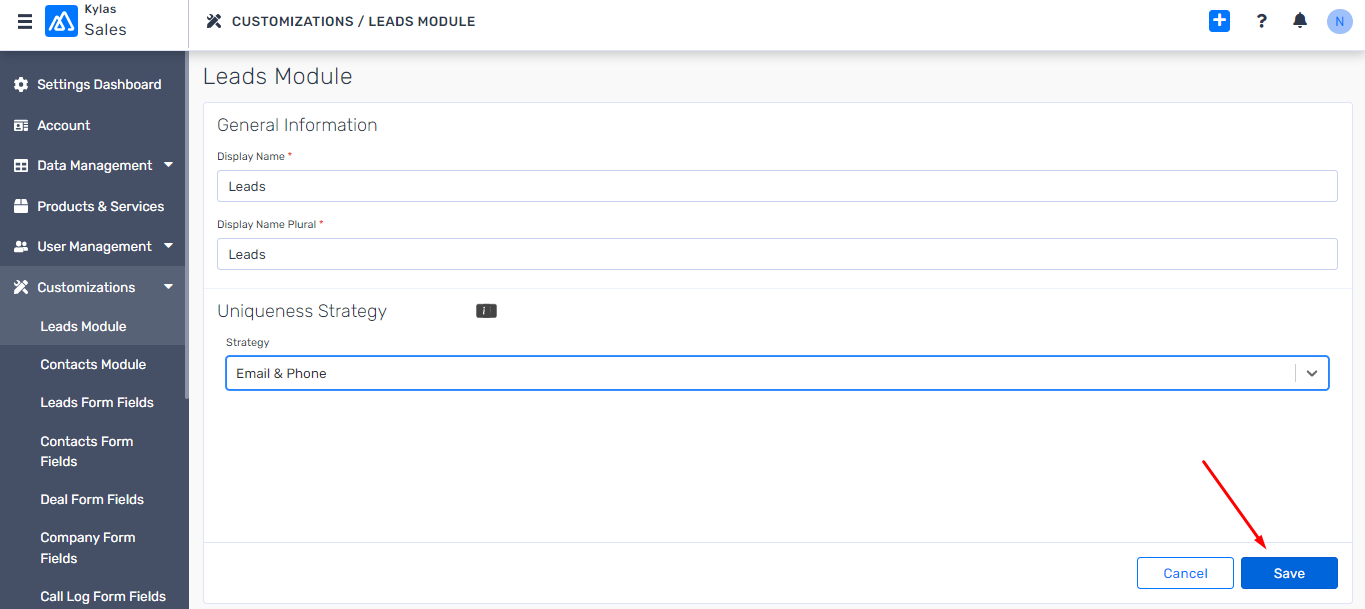
Task: Open Deal Form Fields page
Action: 92,499
